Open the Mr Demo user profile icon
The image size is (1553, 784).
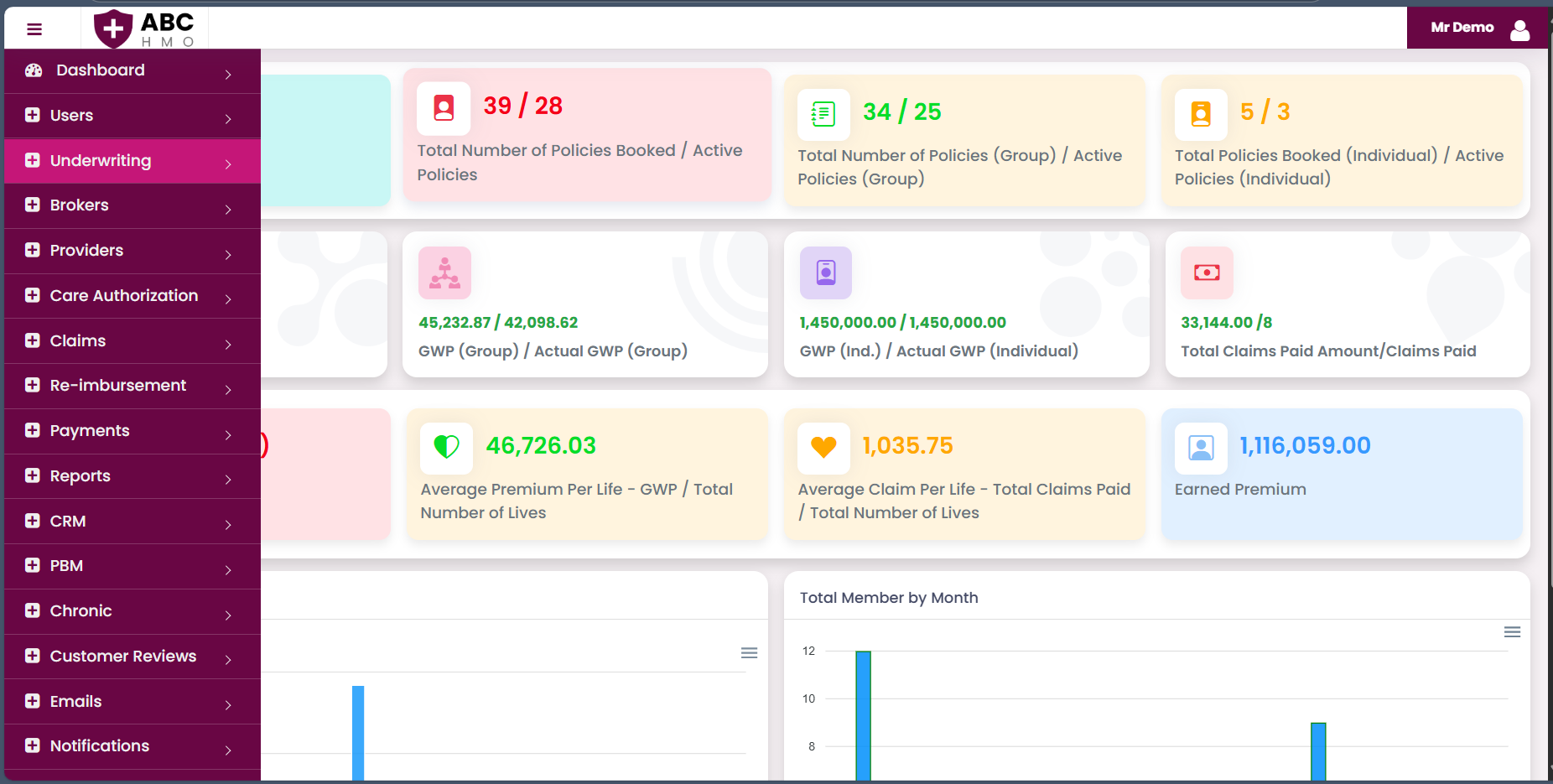(1519, 29)
